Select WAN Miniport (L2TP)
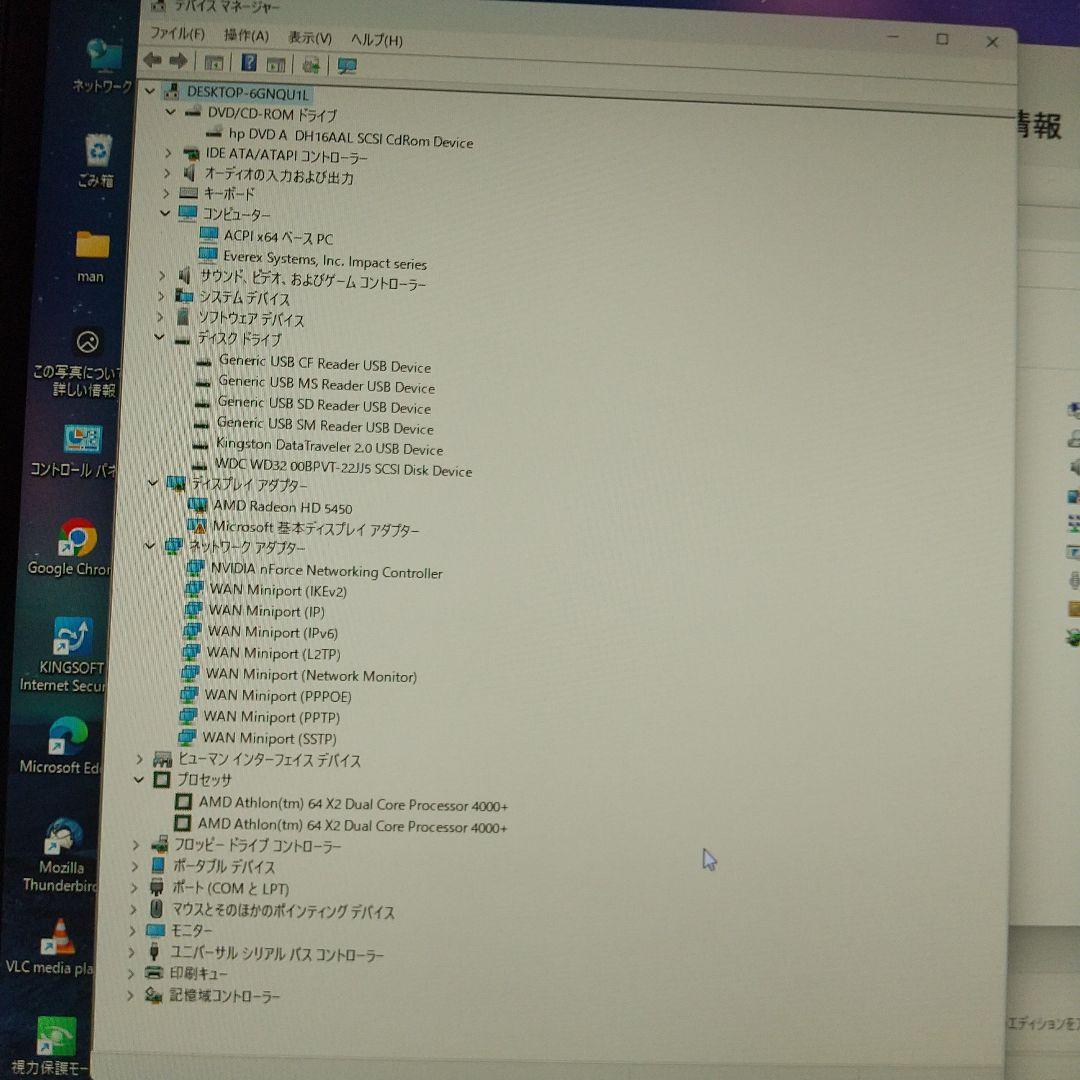 tap(273, 653)
